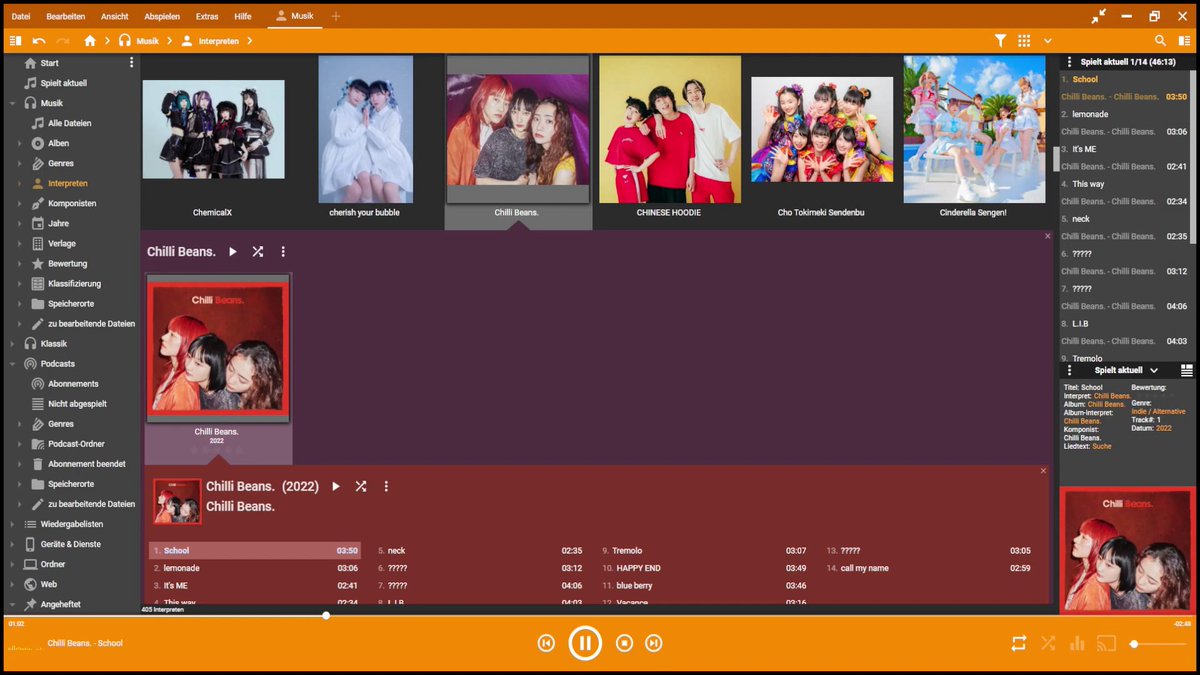Open the filter funnel in the toolbar

click(x=1000, y=41)
